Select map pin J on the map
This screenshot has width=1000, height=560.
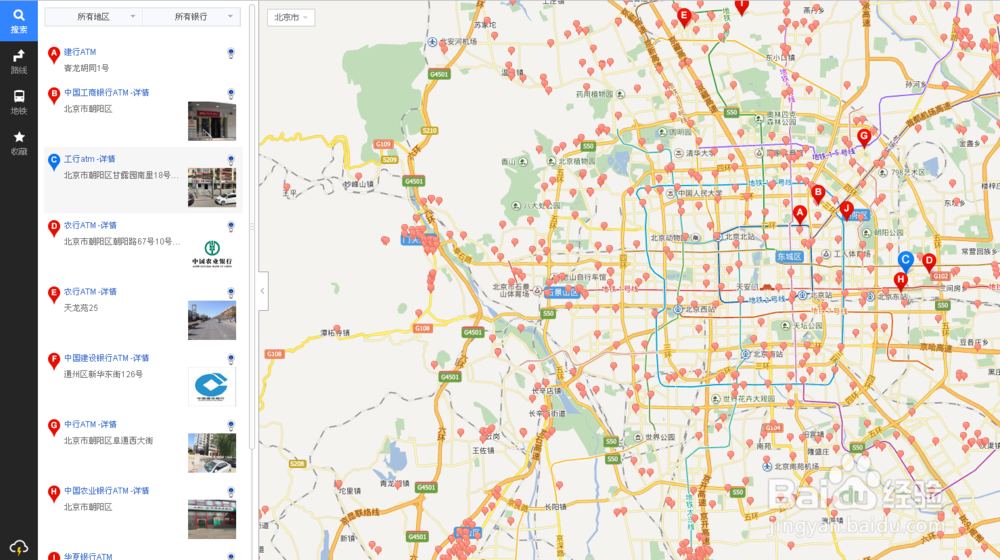point(846,210)
